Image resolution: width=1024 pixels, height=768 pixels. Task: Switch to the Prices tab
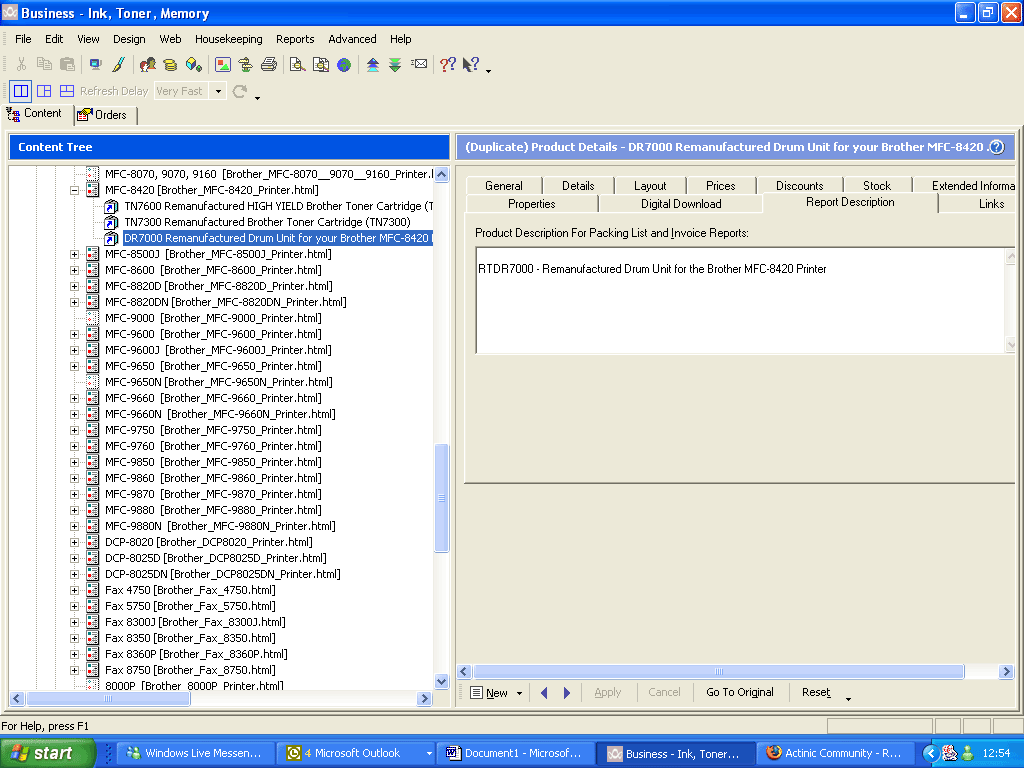tap(720, 185)
